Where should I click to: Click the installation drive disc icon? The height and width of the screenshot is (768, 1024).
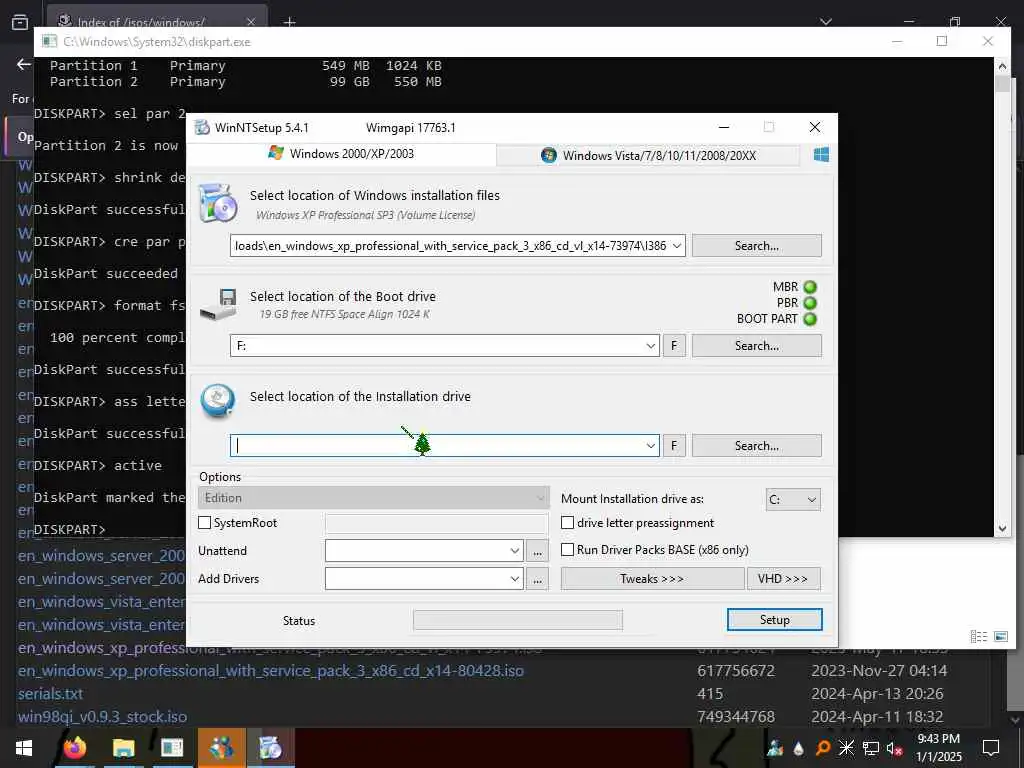(217, 401)
